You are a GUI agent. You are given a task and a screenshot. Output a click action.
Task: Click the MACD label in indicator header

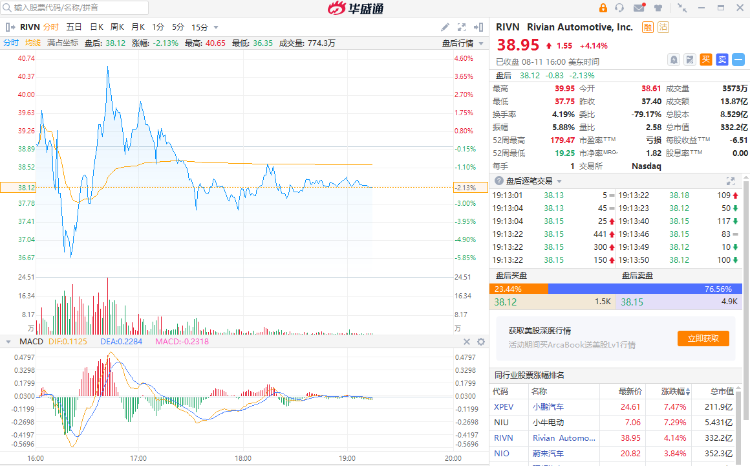coord(31,342)
